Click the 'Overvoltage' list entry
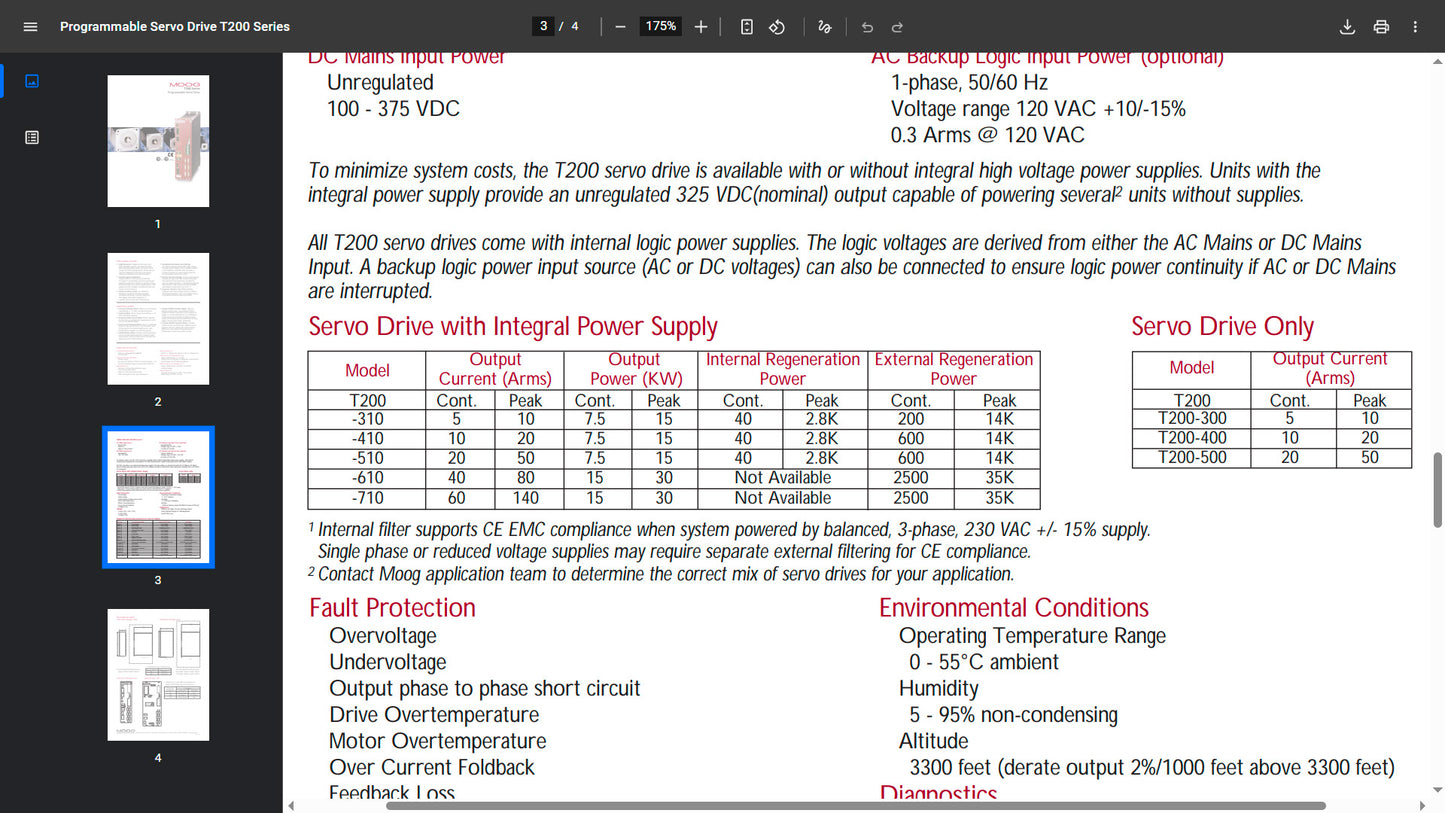1445x813 pixels. (x=383, y=636)
